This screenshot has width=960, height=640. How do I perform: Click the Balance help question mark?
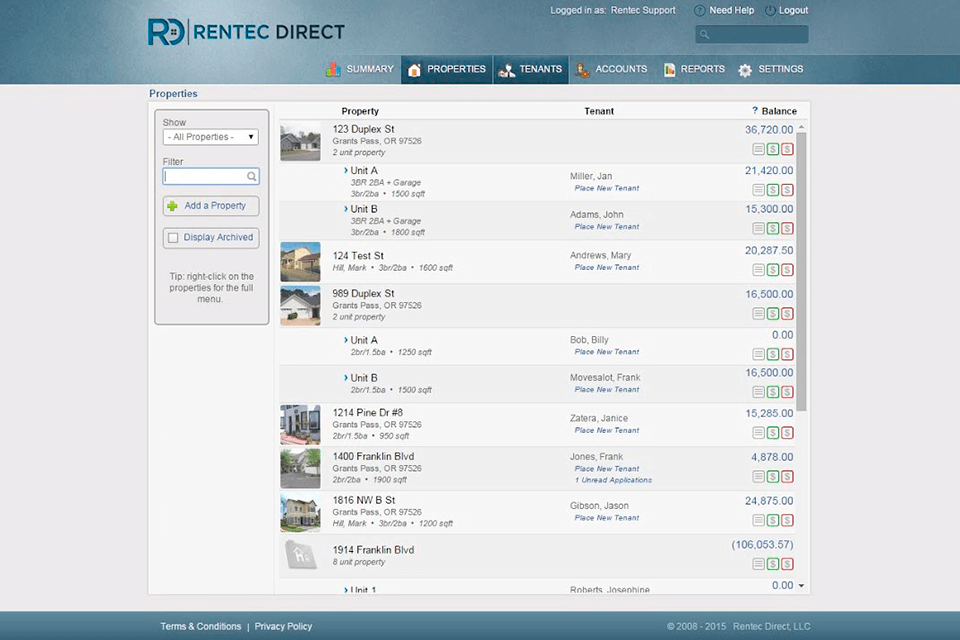755,111
